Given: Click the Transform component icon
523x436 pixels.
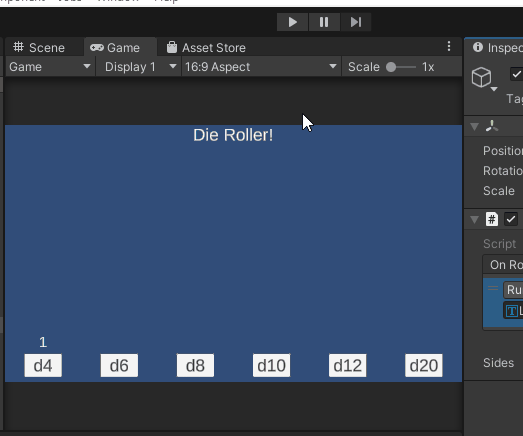Looking at the screenshot, I should [492, 126].
